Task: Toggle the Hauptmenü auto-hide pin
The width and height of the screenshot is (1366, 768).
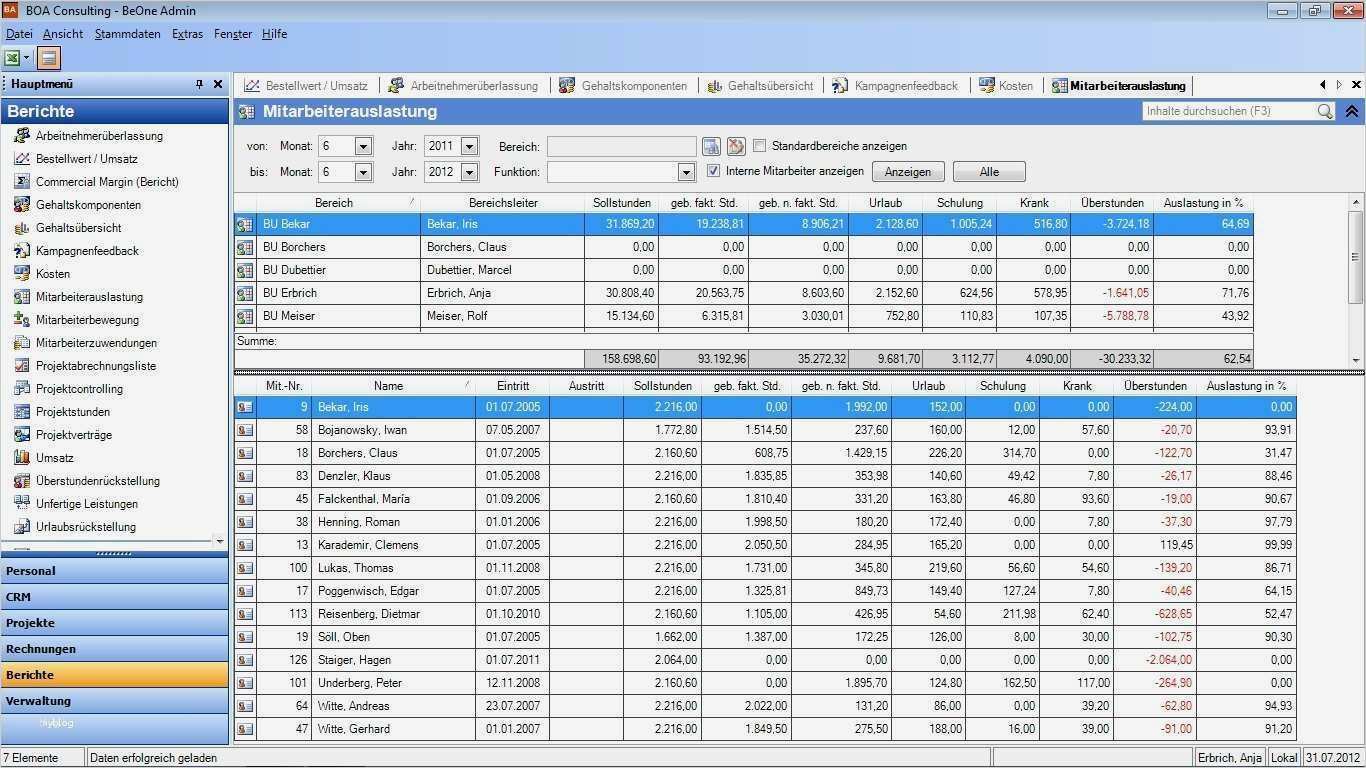Action: pyautogui.click(x=197, y=83)
